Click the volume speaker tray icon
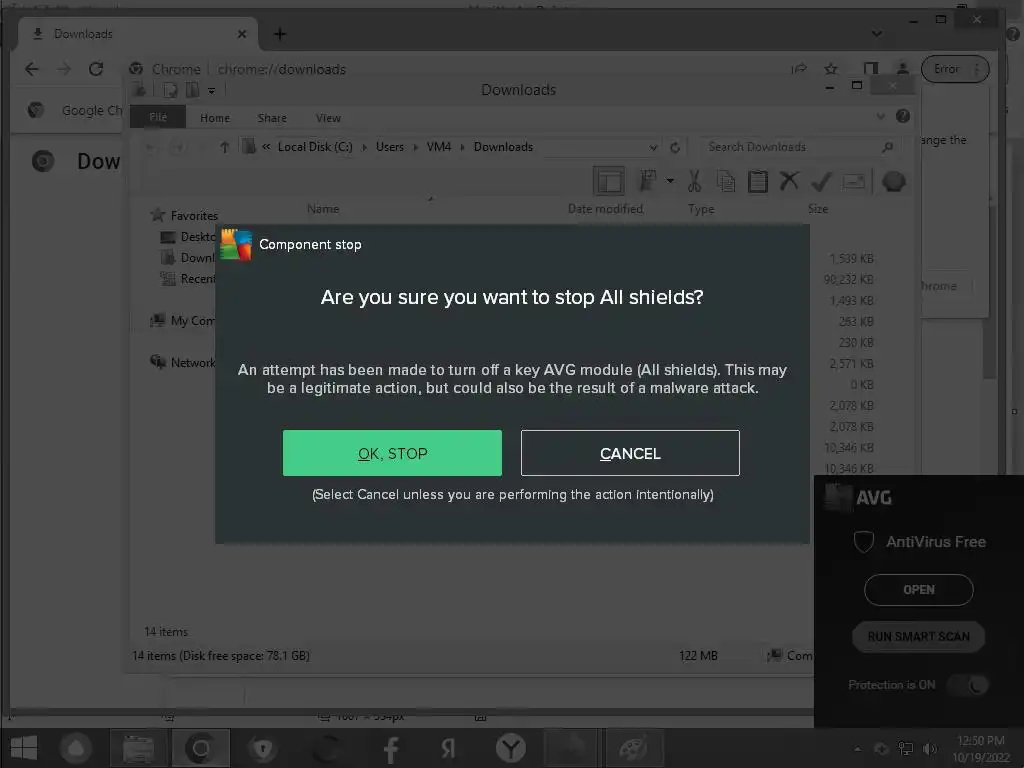The width and height of the screenshot is (1024, 768). [x=929, y=748]
